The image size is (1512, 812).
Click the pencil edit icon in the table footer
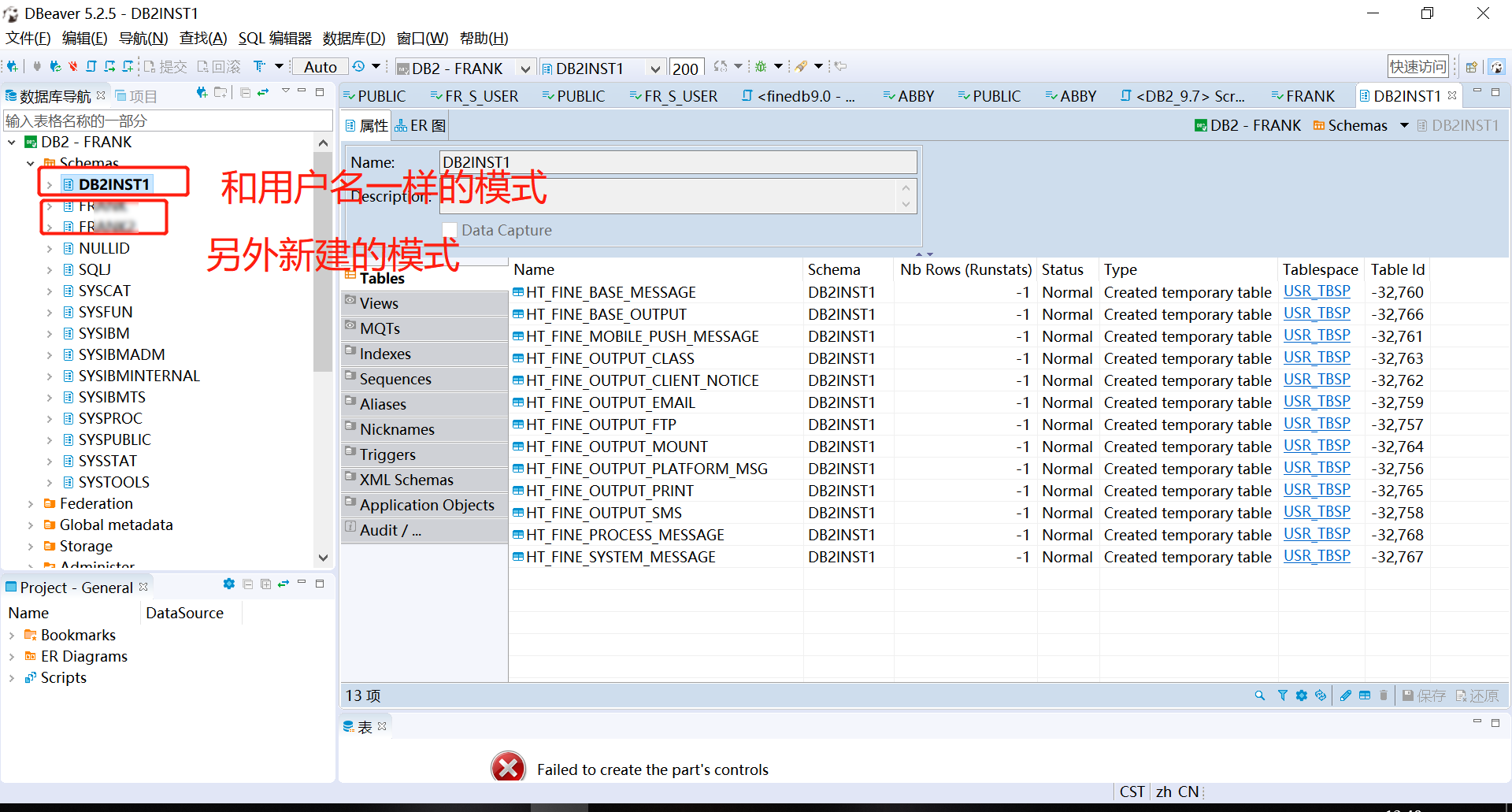[1346, 695]
